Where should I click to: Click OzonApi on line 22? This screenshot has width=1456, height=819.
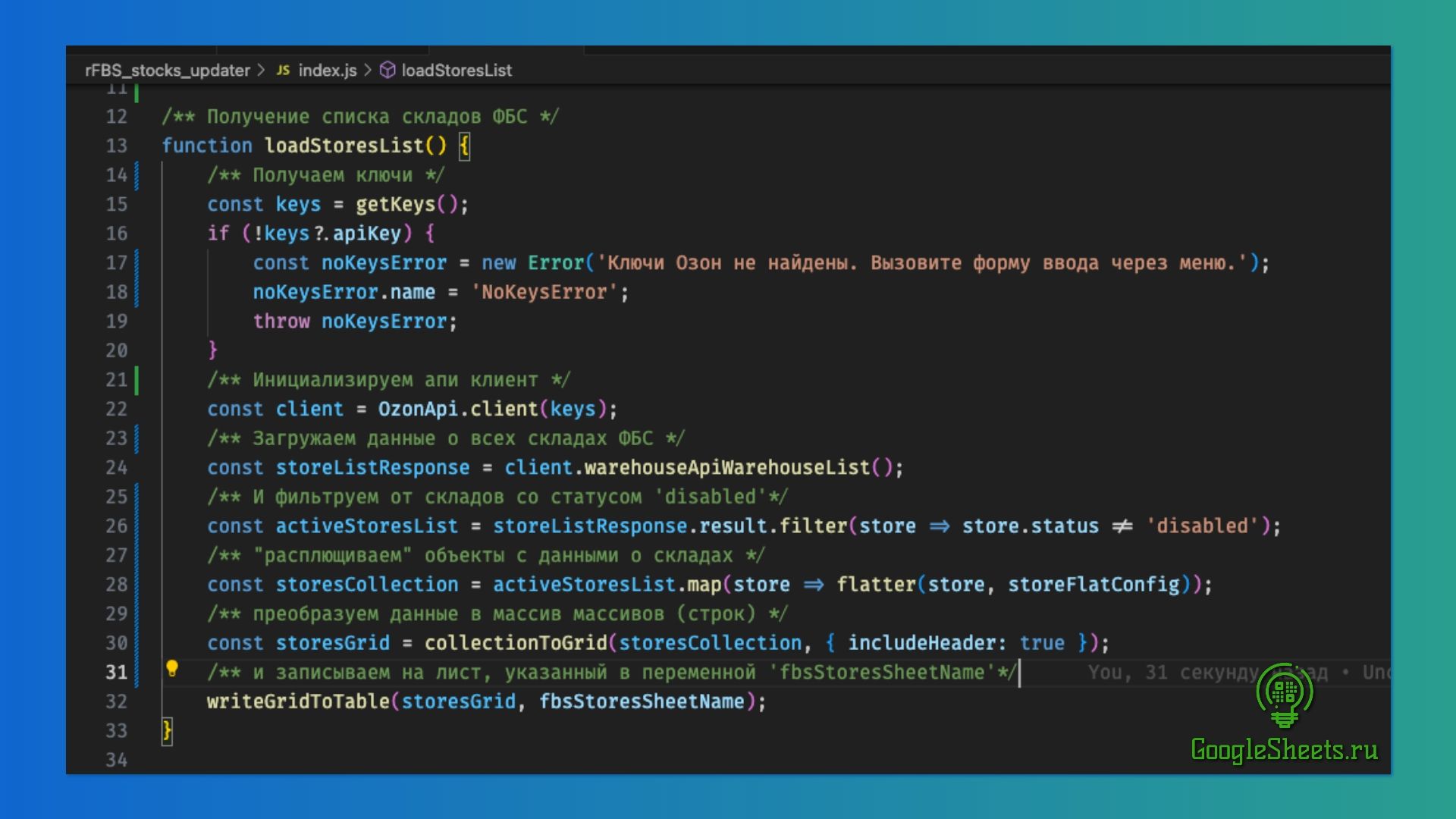click(418, 409)
